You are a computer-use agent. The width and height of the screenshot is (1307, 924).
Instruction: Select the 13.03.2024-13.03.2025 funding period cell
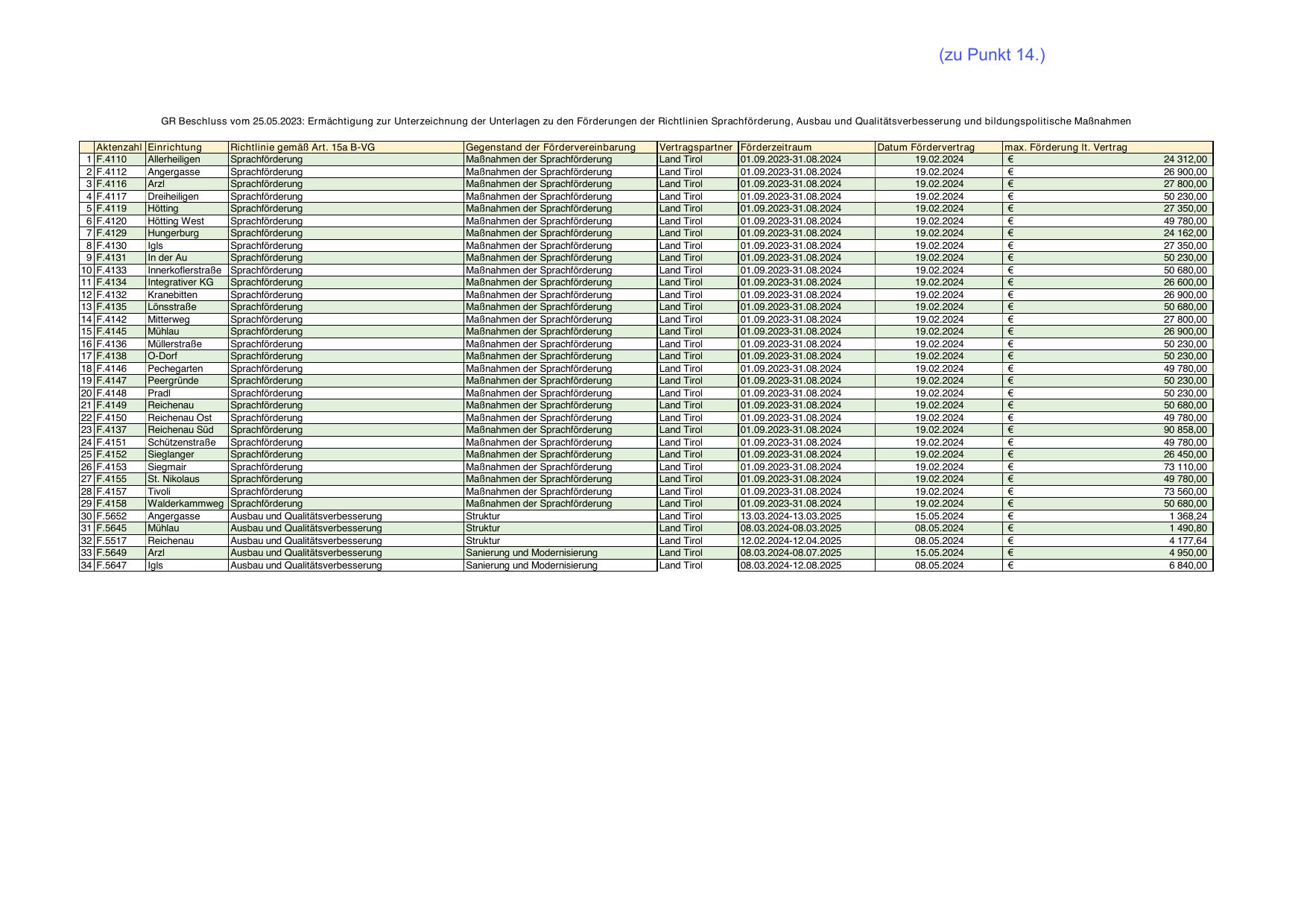click(x=791, y=516)
